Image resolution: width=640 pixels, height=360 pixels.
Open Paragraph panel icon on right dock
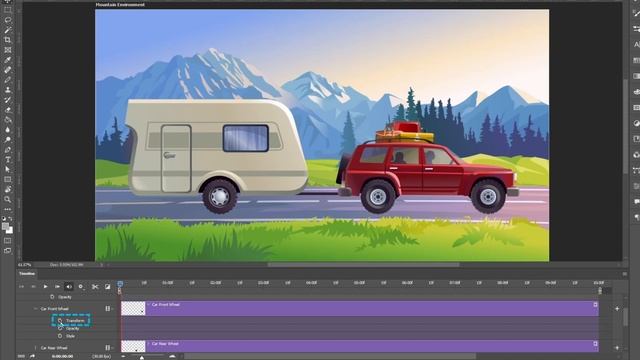coord(636,217)
